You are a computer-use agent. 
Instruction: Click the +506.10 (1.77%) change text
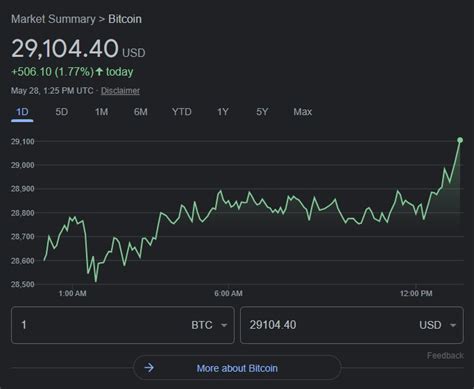[x=52, y=72]
